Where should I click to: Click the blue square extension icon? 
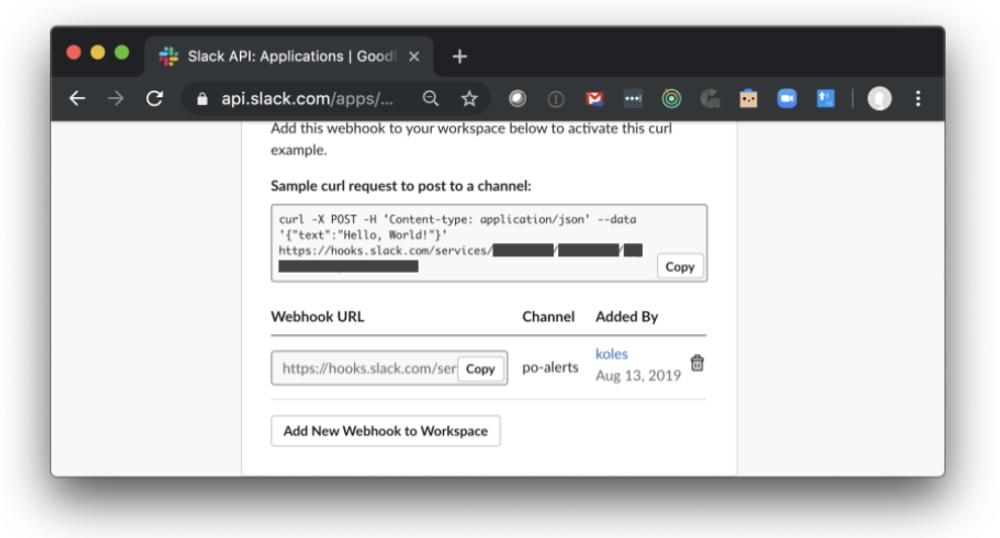825,99
